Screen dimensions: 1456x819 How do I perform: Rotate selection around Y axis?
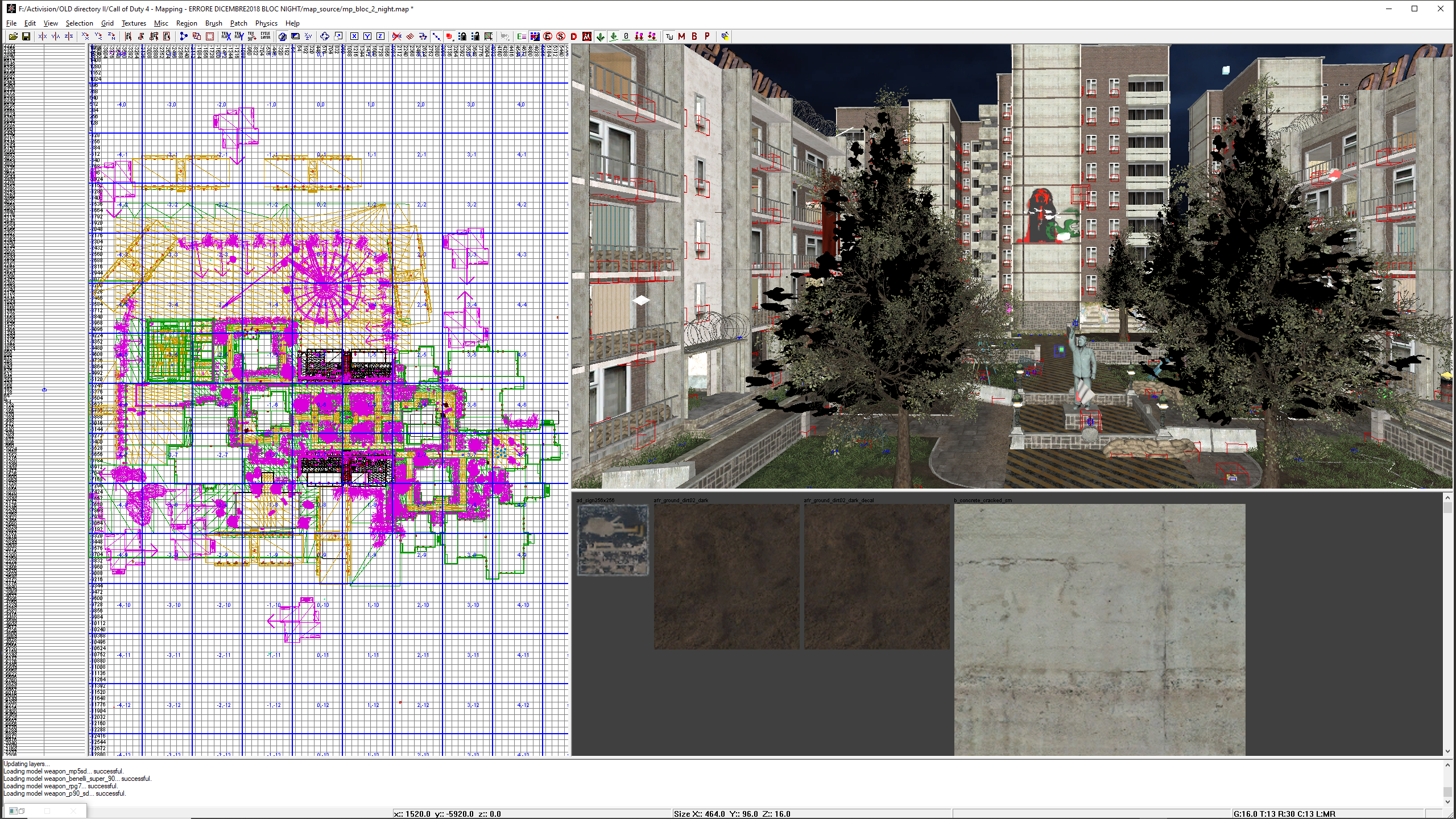pyautogui.click(x=98, y=36)
